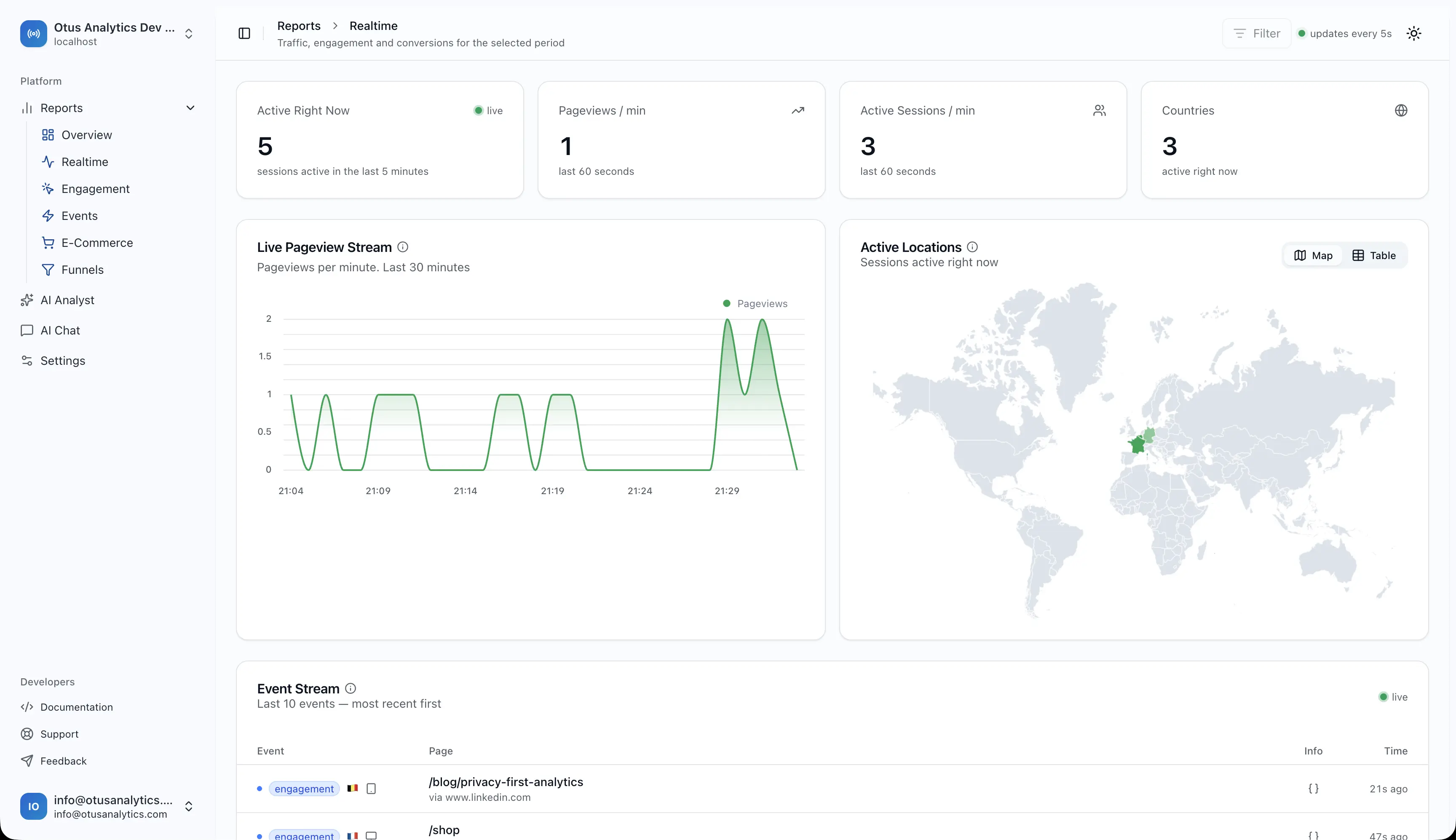Click the Settings sliders icon
This screenshot has width=1456, height=840.
(27, 361)
